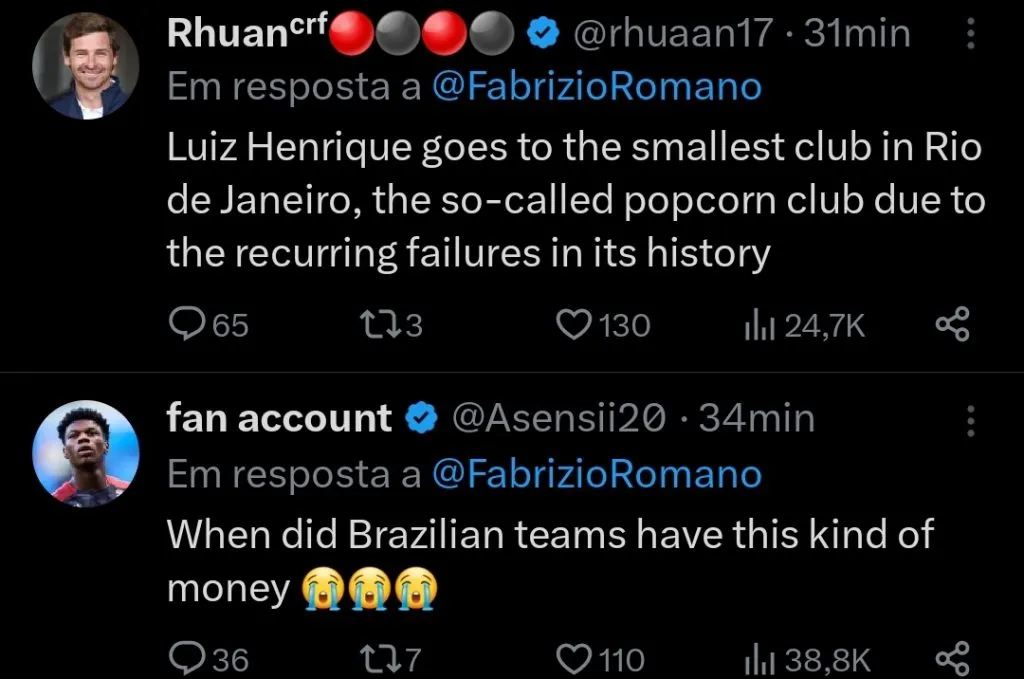The width and height of the screenshot is (1024, 679).
Task: Open the three-dot menu on fan account's tweet
Action: coord(969,418)
